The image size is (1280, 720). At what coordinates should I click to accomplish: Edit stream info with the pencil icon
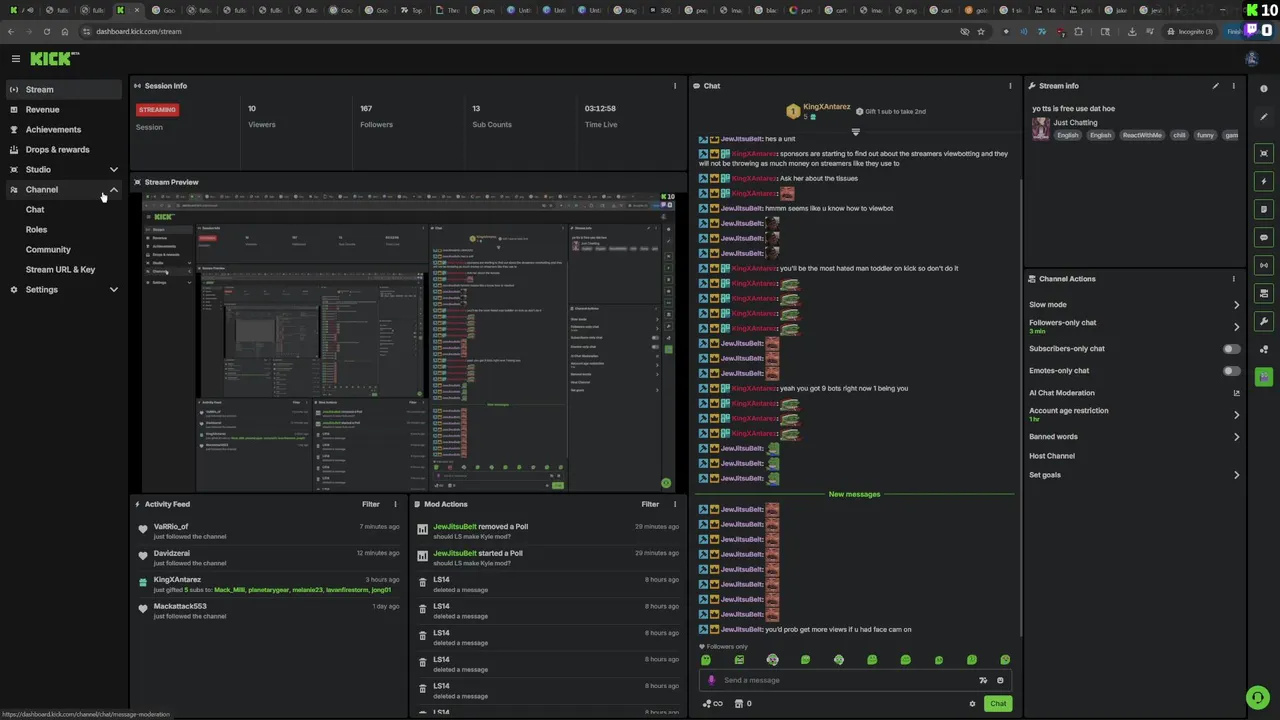click(1216, 86)
